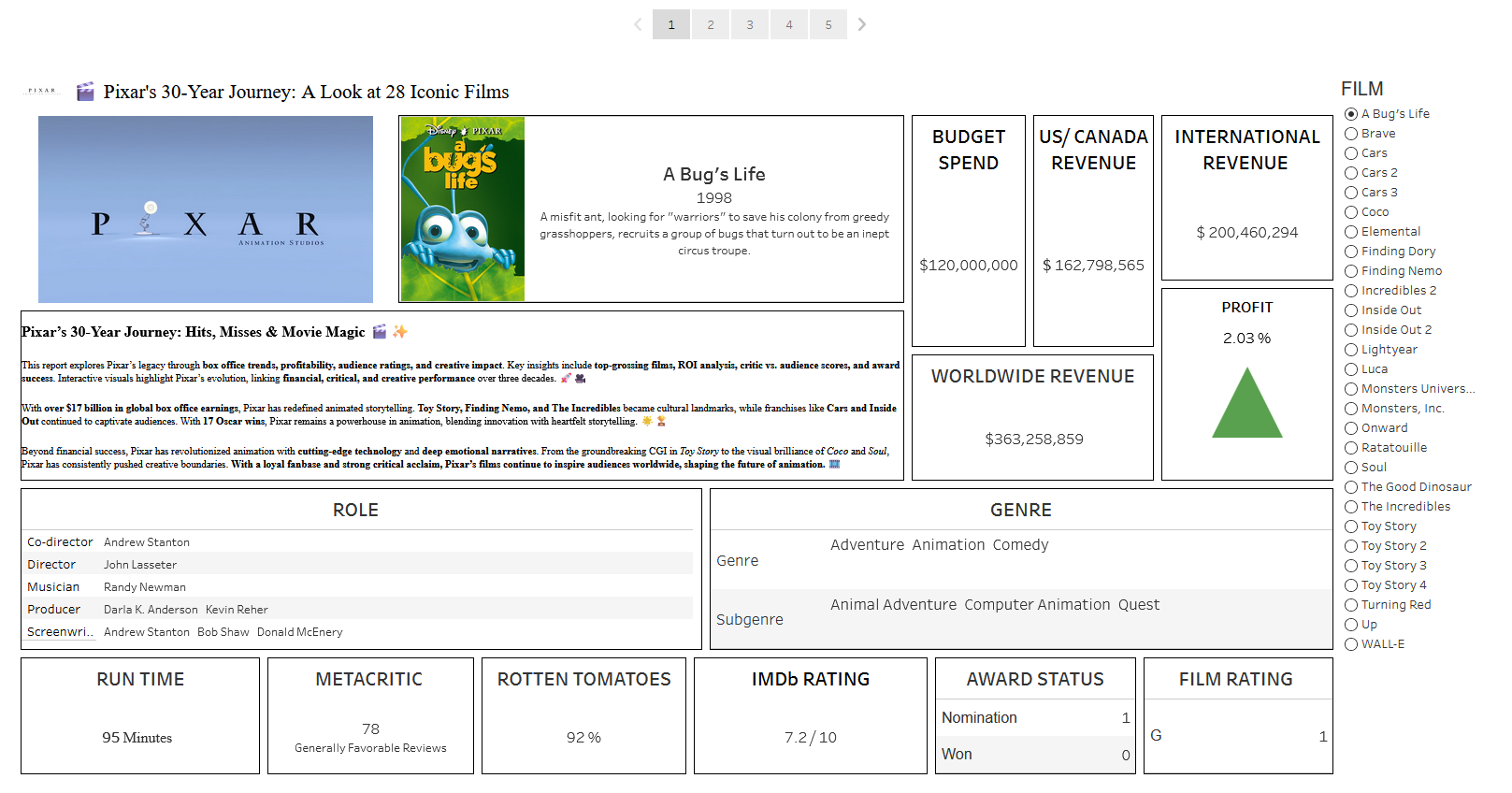Image resolution: width=1512 pixels, height=793 pixels.
Task: Click IMDb rating 7.2 / 10
Action: [x=811, y=738]
